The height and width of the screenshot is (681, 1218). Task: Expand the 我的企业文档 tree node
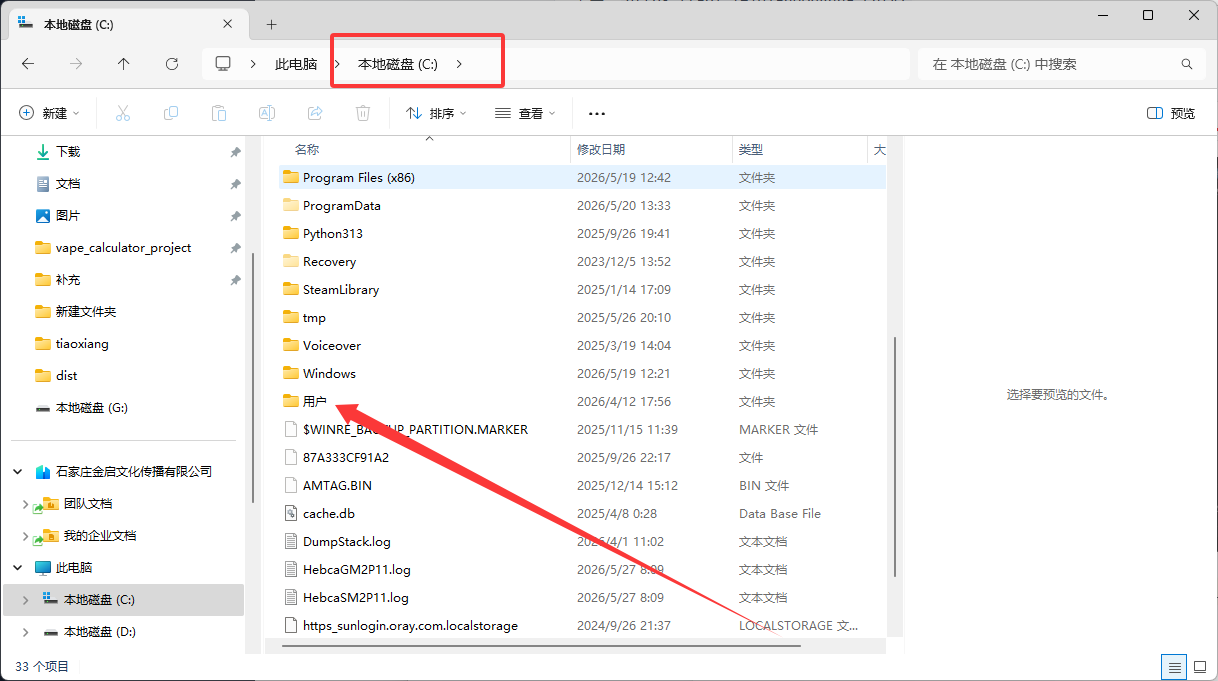point(25,536)
